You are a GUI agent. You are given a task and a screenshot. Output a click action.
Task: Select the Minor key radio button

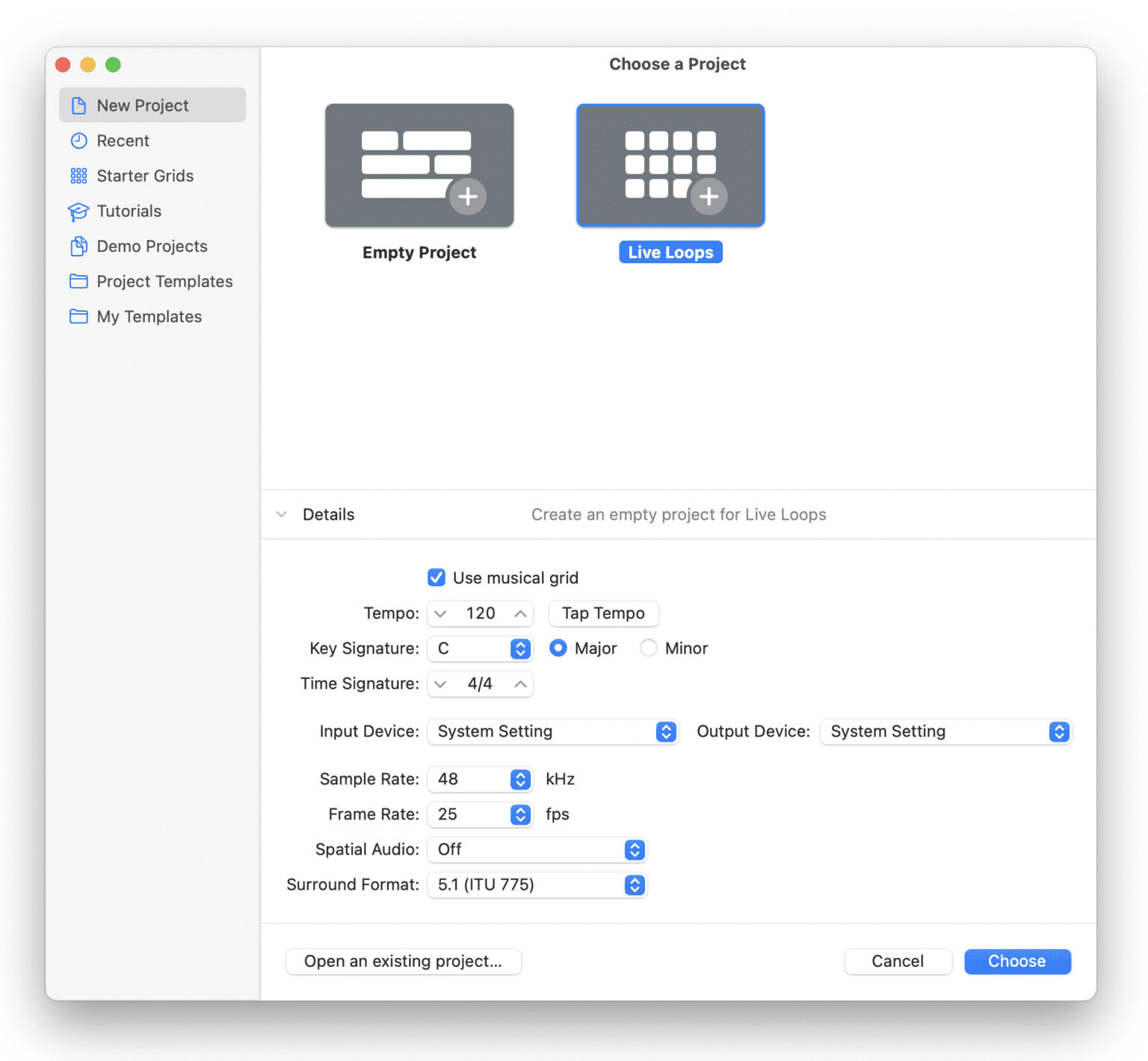(649, 648)
